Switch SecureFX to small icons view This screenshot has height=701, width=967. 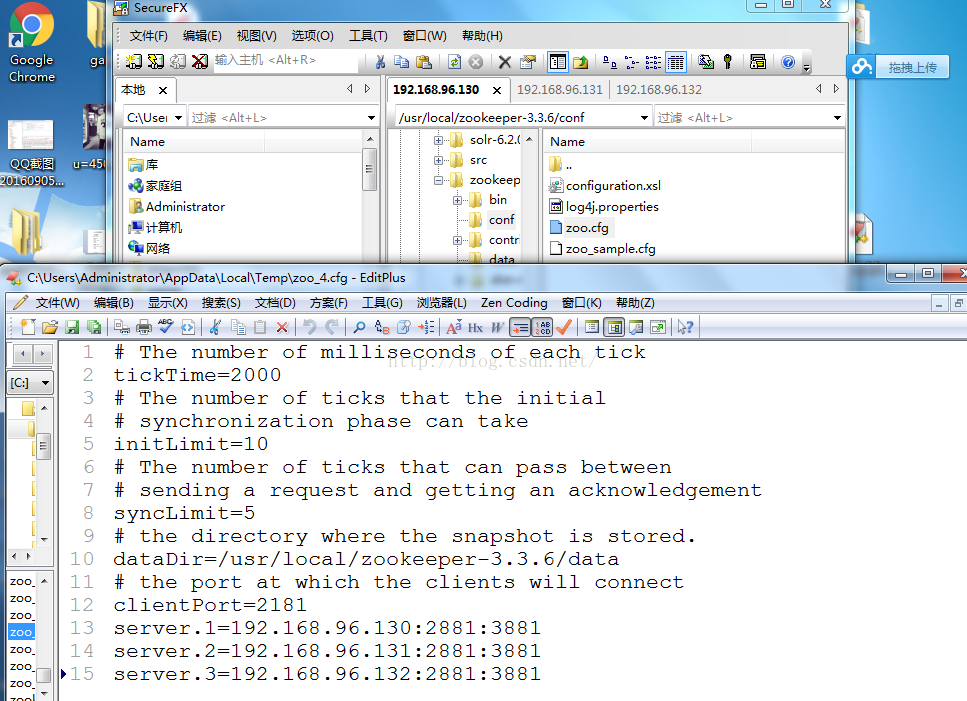click(632, 62)
